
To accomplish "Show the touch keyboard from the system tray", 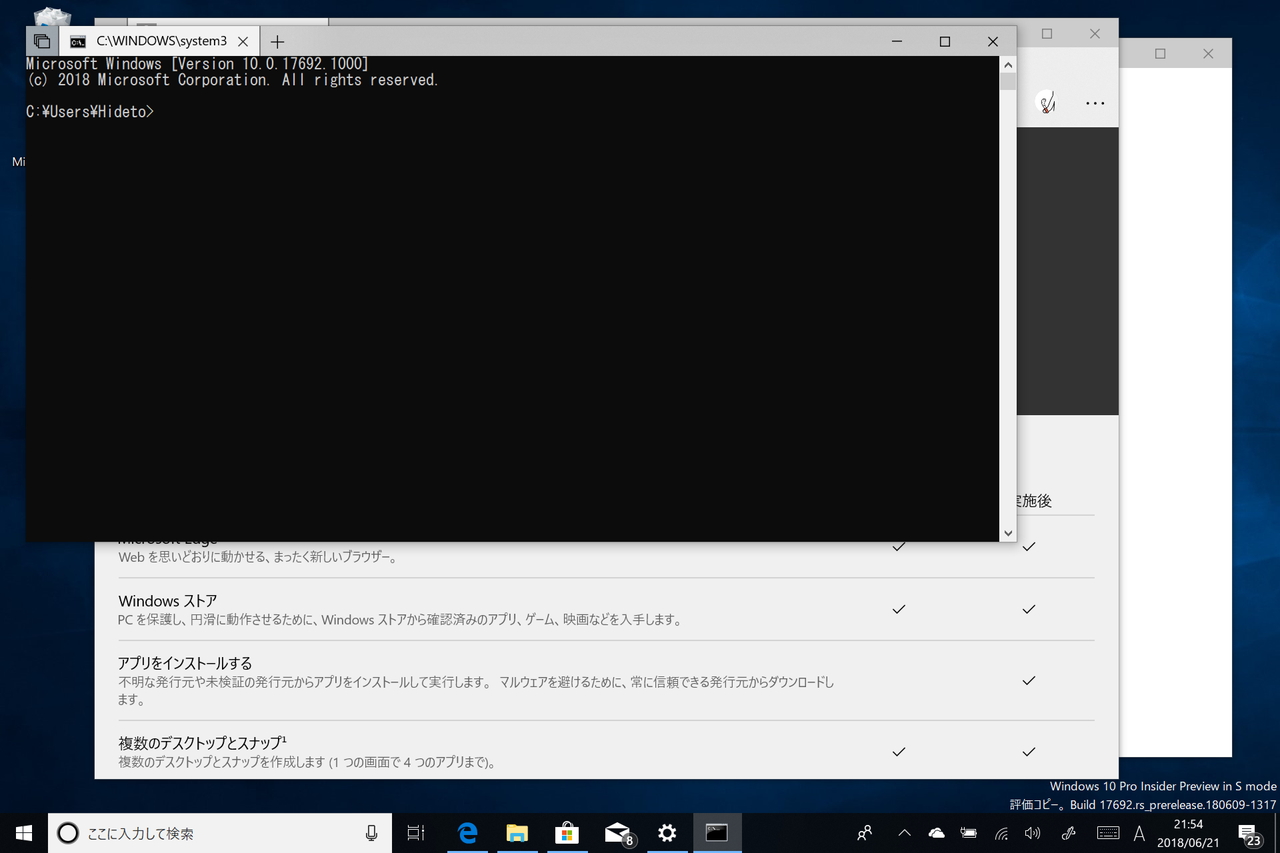I will [1108, 833].
